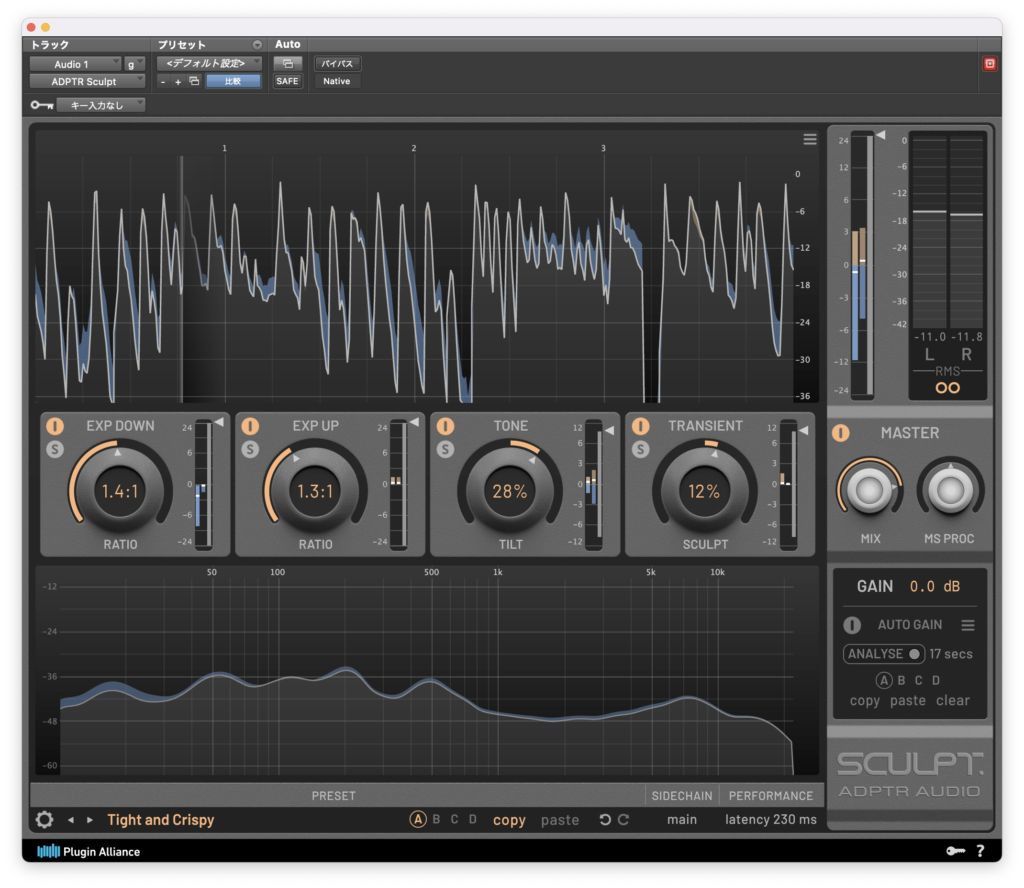
Task: Go to the next preset arrow
Action: click(x=90, y=820)
